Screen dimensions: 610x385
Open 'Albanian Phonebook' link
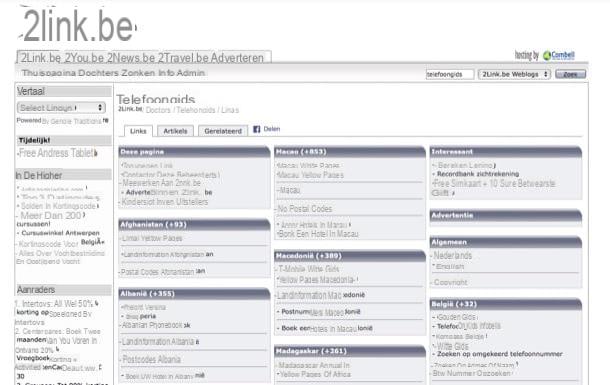(x=156, y=325)
